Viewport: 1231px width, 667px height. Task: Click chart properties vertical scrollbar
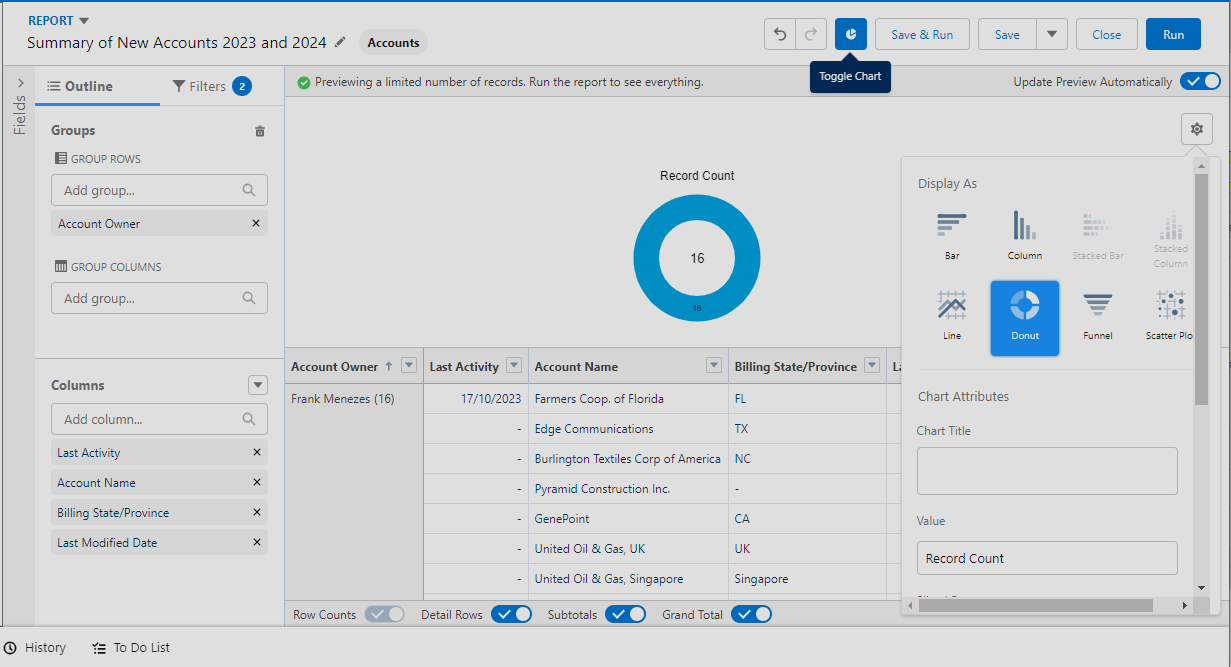1201,289
